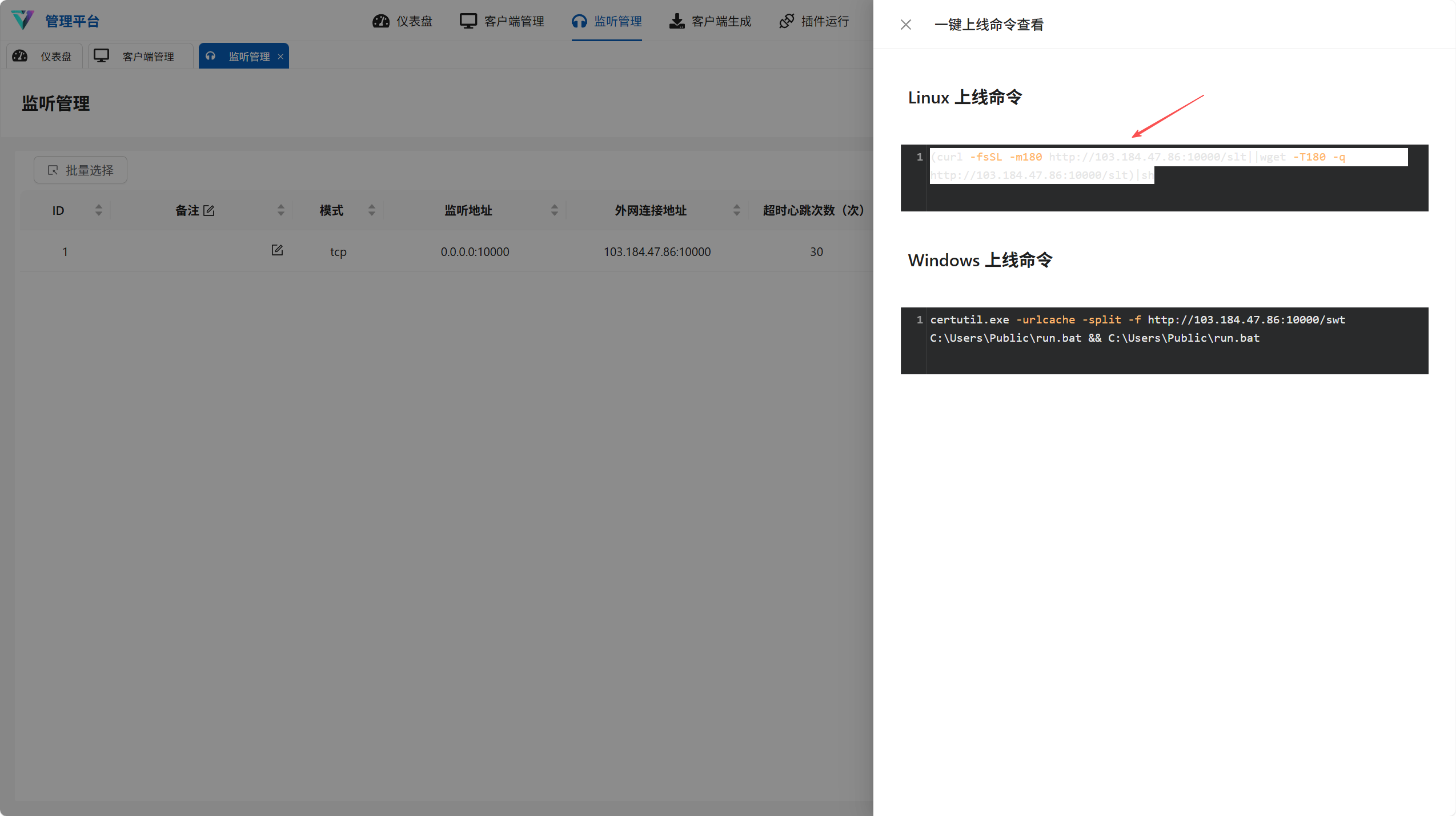This screenshot has width=1456, height=816.
Task: Go to 客户端管理 in top navigation
Action: [x=502, y=21]
